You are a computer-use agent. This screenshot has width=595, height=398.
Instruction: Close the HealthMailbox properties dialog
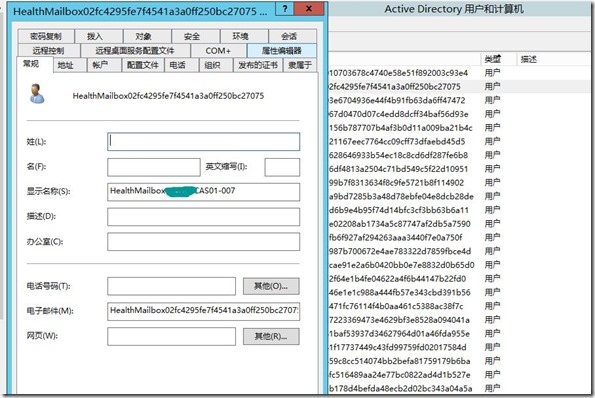tap(309, 8)
